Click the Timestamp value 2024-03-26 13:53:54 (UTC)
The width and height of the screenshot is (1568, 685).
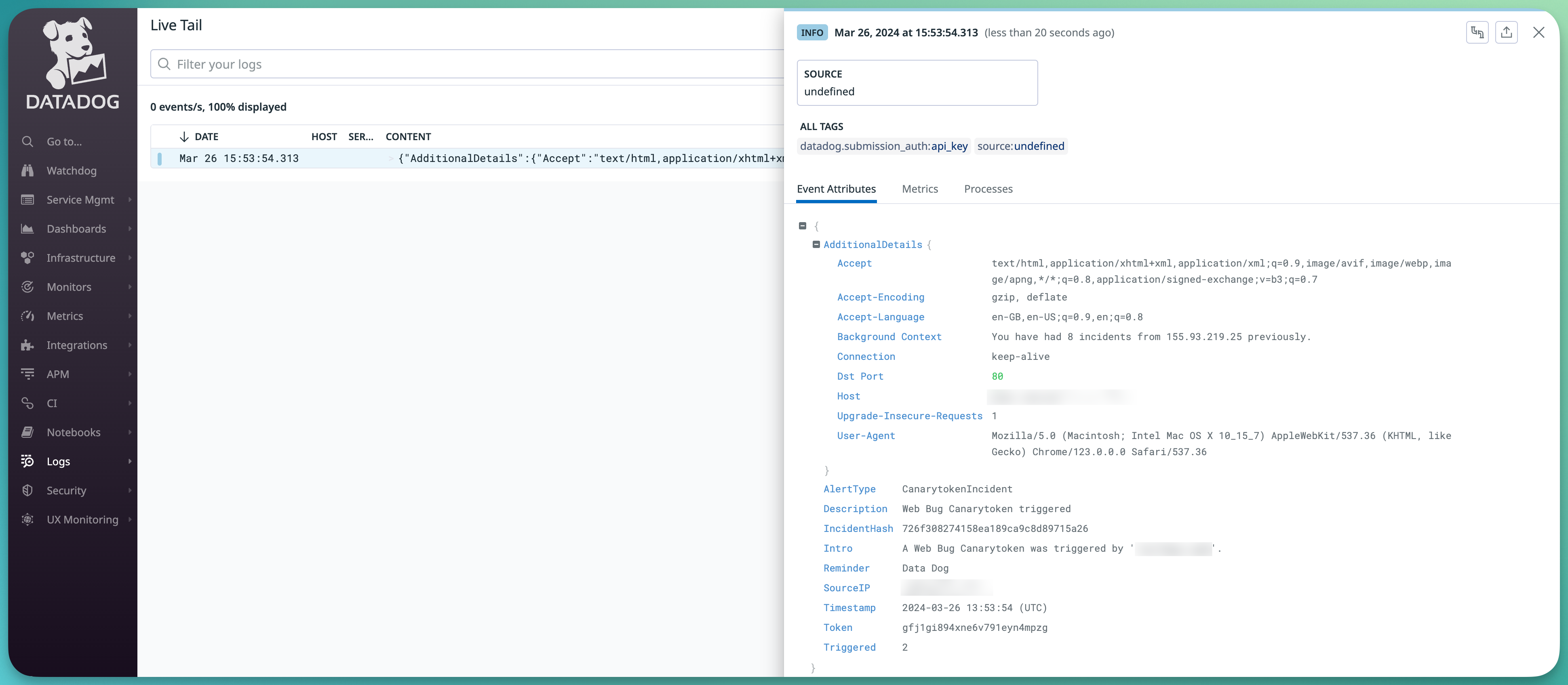pyautogui.click(x=974, y=608)
